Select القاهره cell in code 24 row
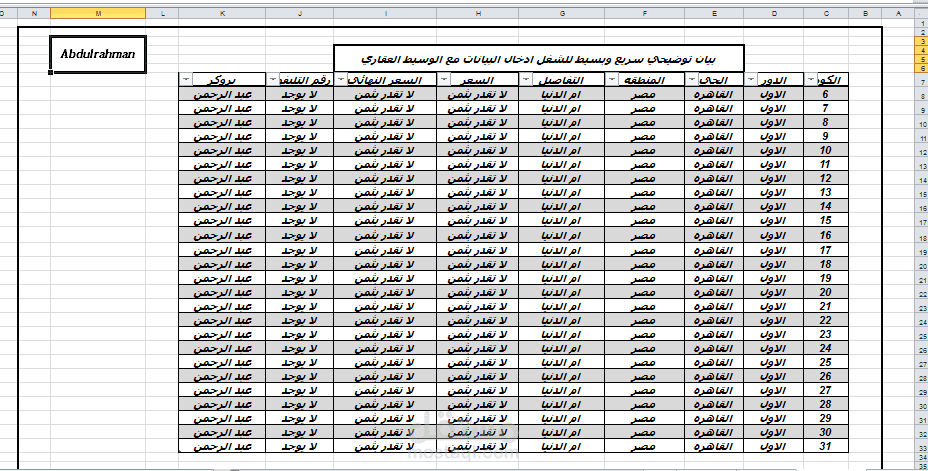This screenshot has width=928, height=471. [x=714, y=349]
